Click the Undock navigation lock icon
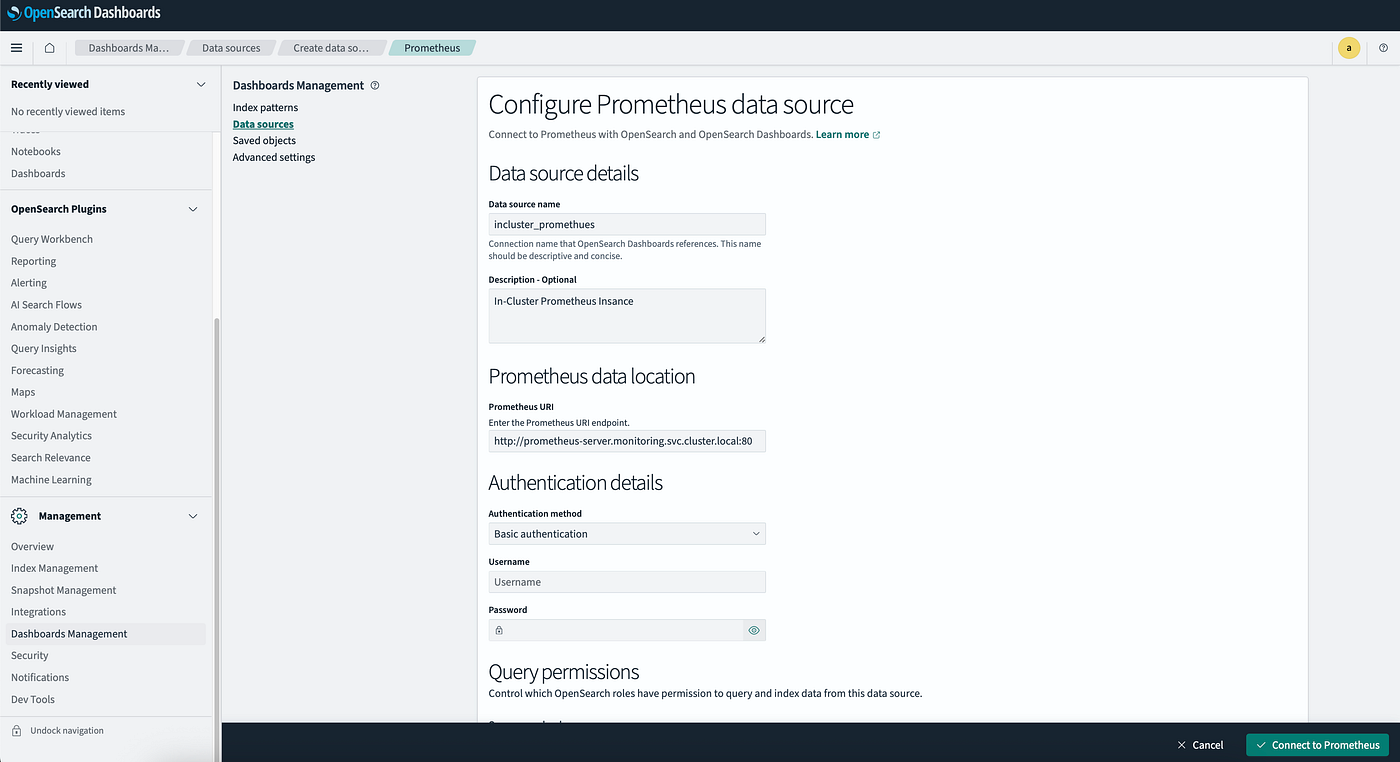Screen dimensions: 1400x762 [17, 731]
